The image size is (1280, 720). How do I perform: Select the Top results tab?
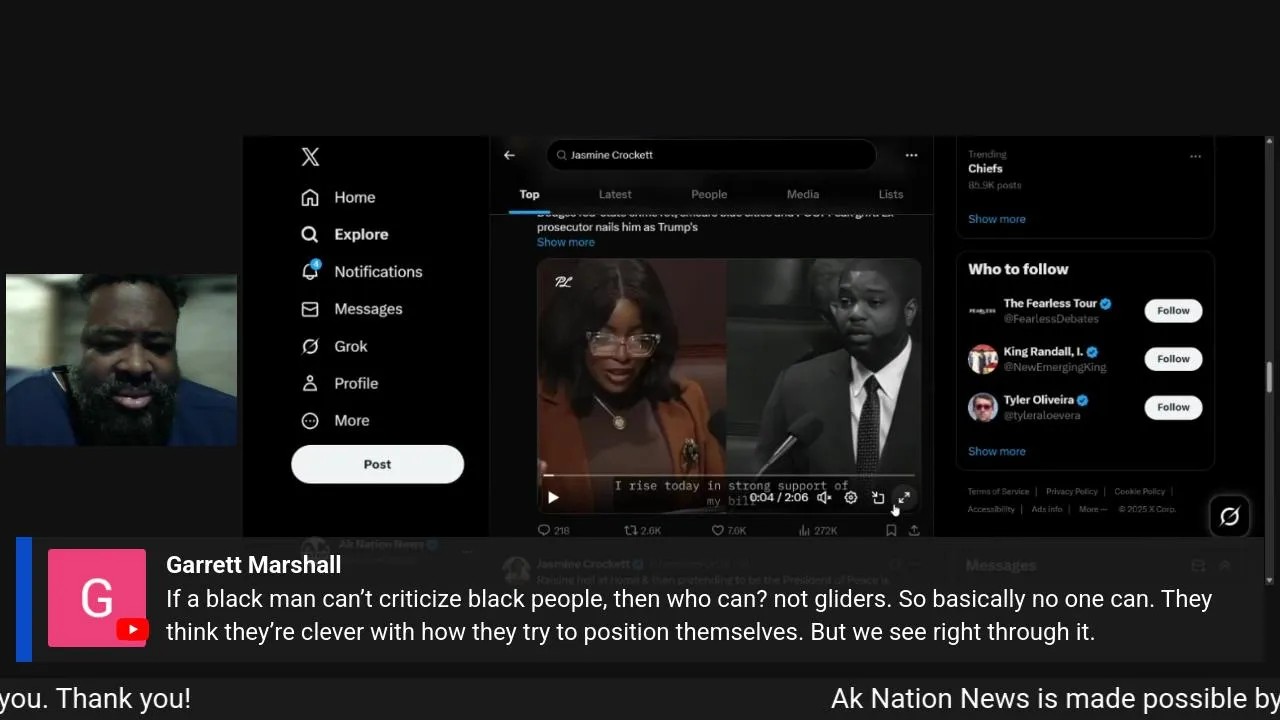[529, 194]
